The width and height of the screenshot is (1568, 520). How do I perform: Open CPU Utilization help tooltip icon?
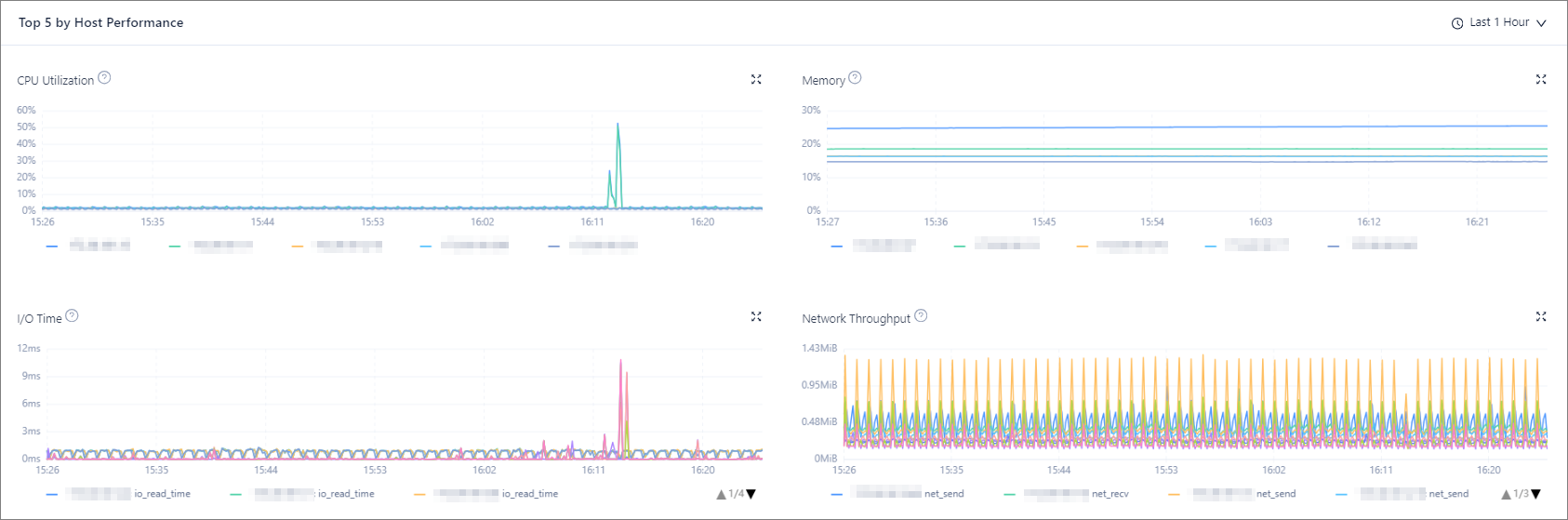104,78
